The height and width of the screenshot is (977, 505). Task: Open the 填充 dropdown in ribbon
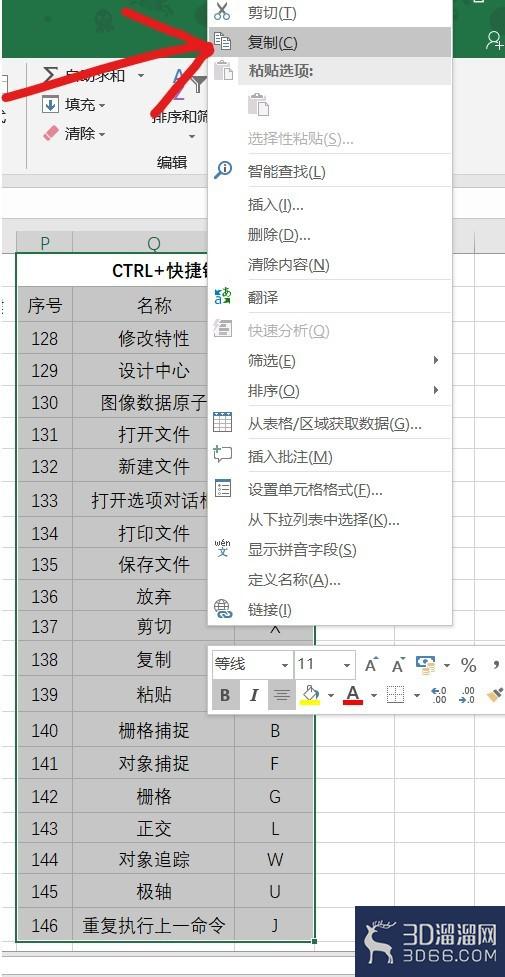102,105
